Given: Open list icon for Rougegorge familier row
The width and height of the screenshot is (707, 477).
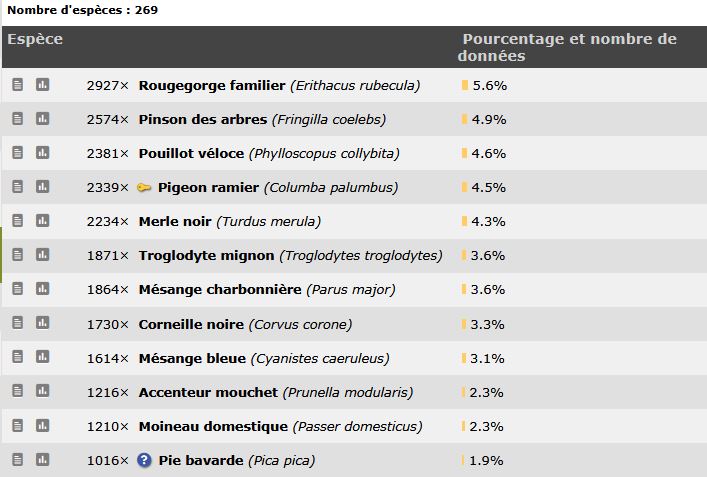Looking at the screenshot, I should pos(18,84).
